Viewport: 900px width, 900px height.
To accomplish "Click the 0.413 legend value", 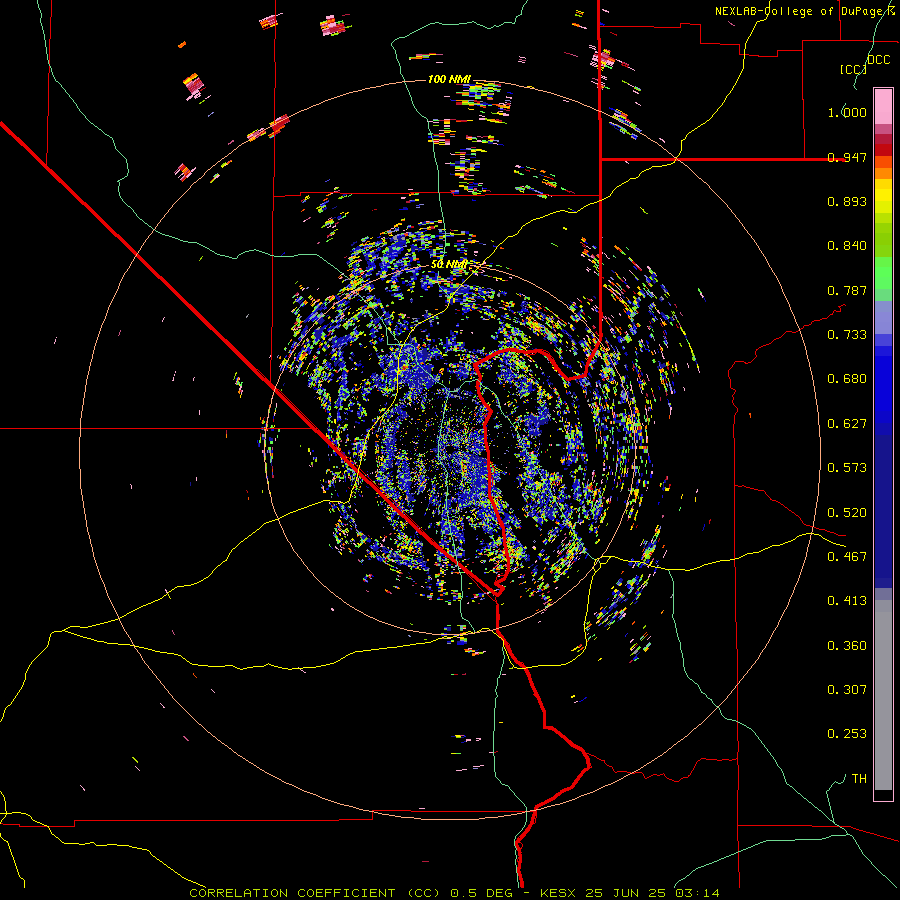I will point(847,600).
